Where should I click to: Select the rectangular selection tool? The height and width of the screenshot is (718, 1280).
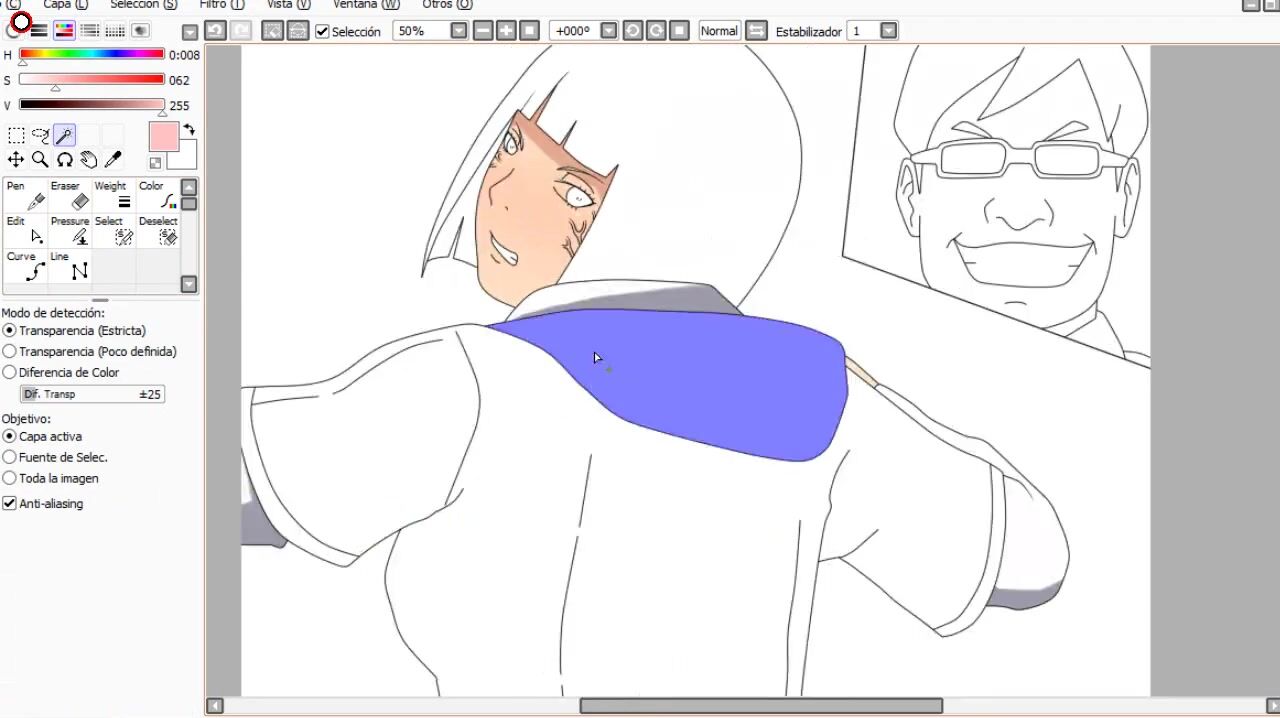(16, 135)
